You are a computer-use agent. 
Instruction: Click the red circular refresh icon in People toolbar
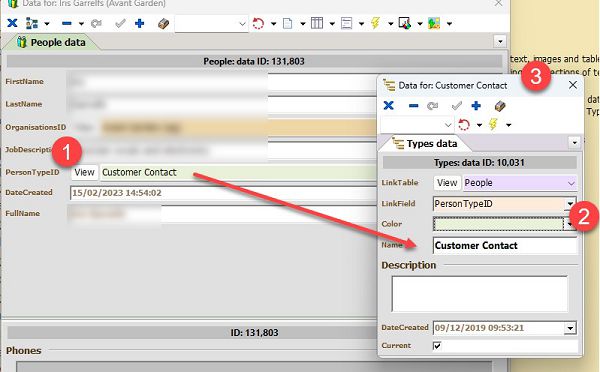pos(258,24)
